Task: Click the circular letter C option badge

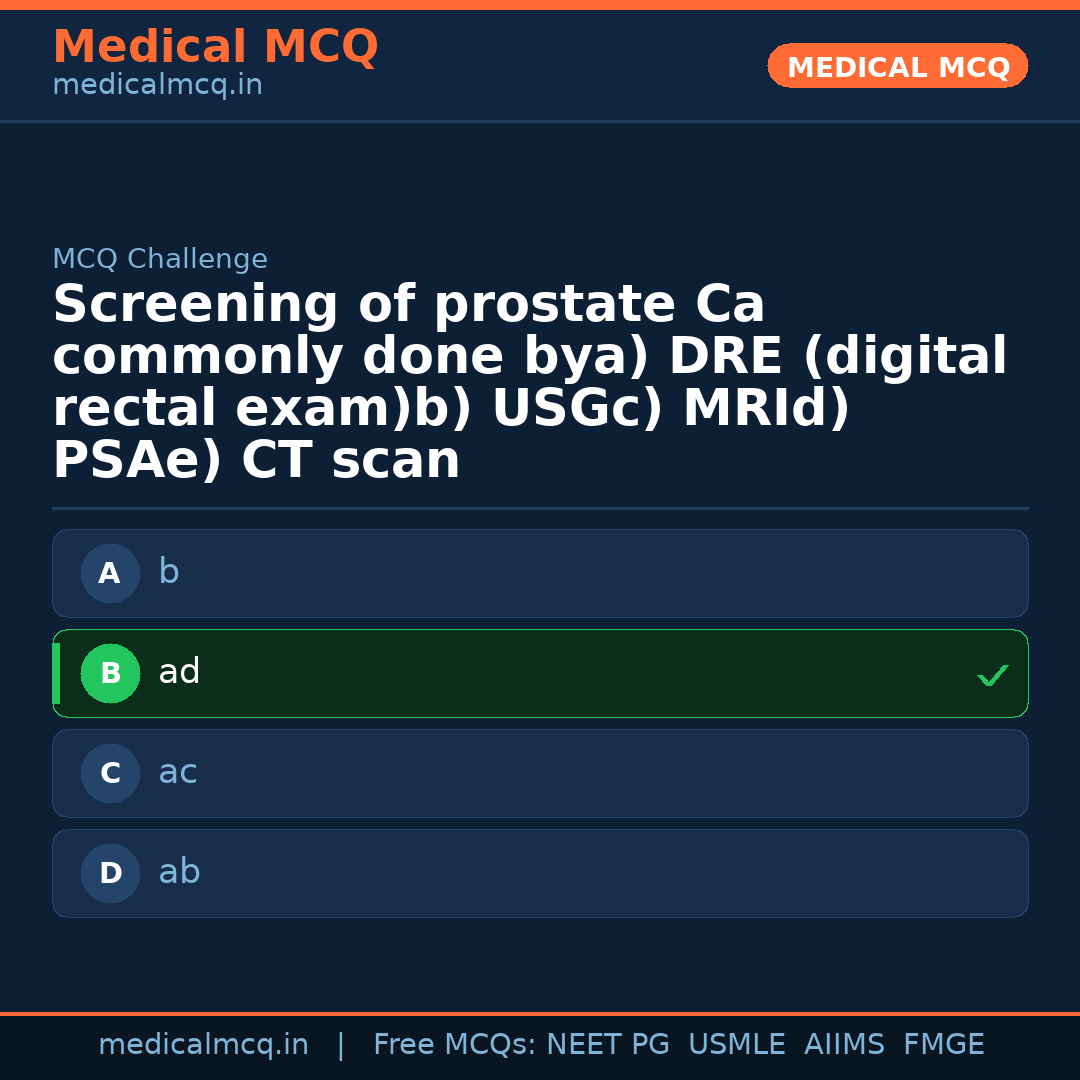Action: 110,774
